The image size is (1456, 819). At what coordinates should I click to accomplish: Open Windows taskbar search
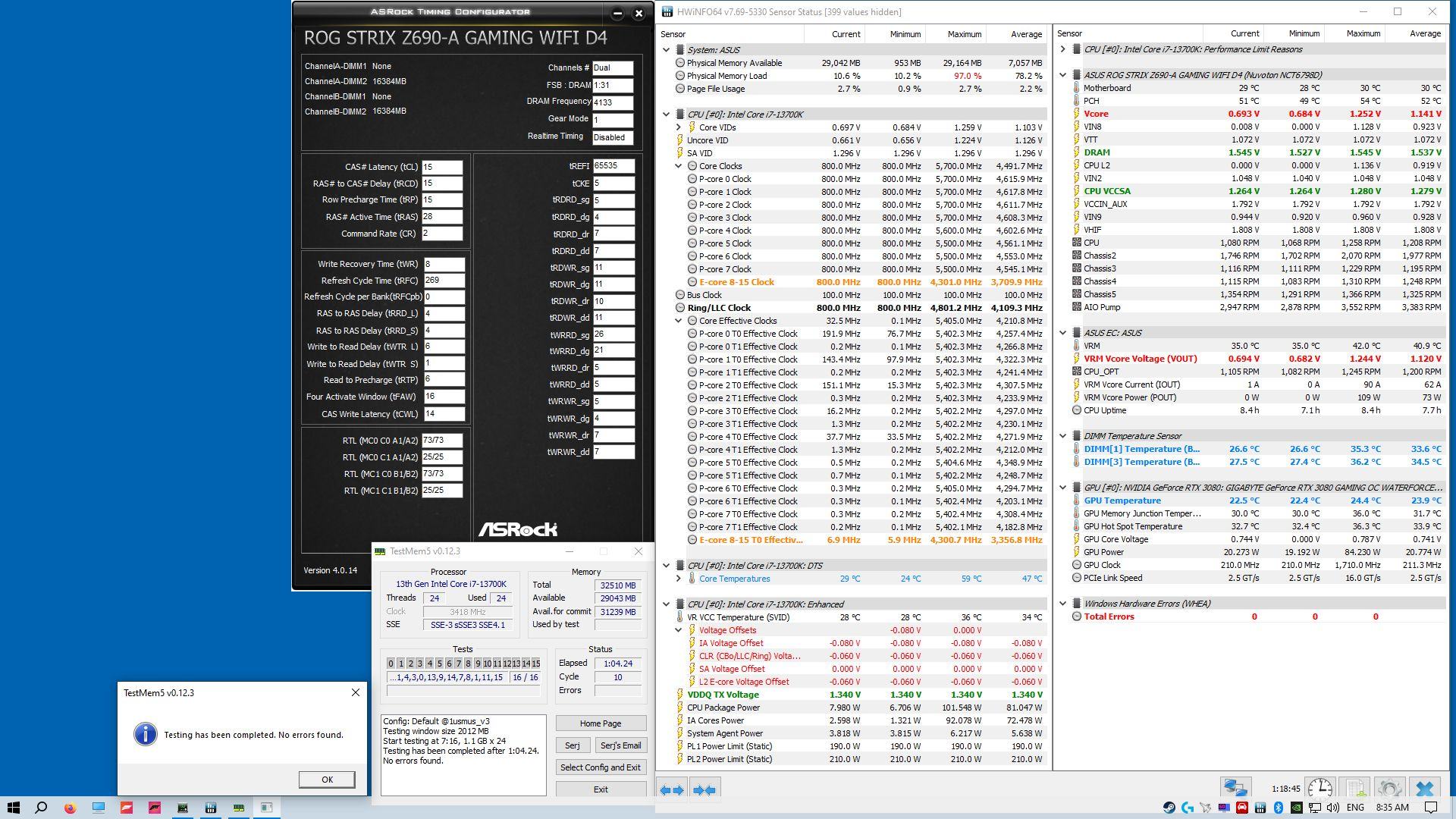tap(42, 808)
